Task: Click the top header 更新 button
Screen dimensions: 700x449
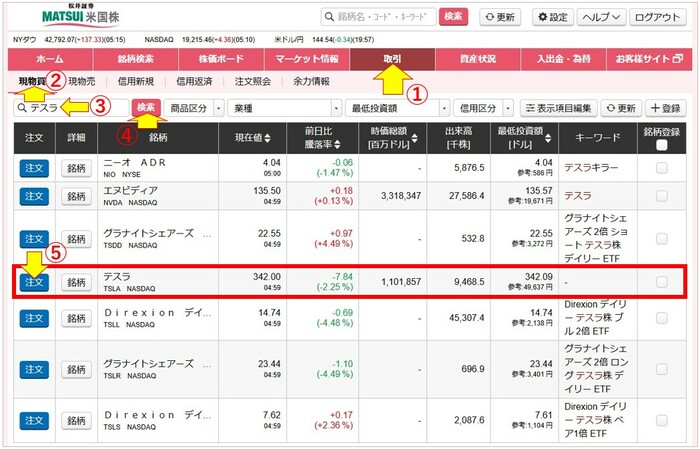Action: [x=500, y=17]
